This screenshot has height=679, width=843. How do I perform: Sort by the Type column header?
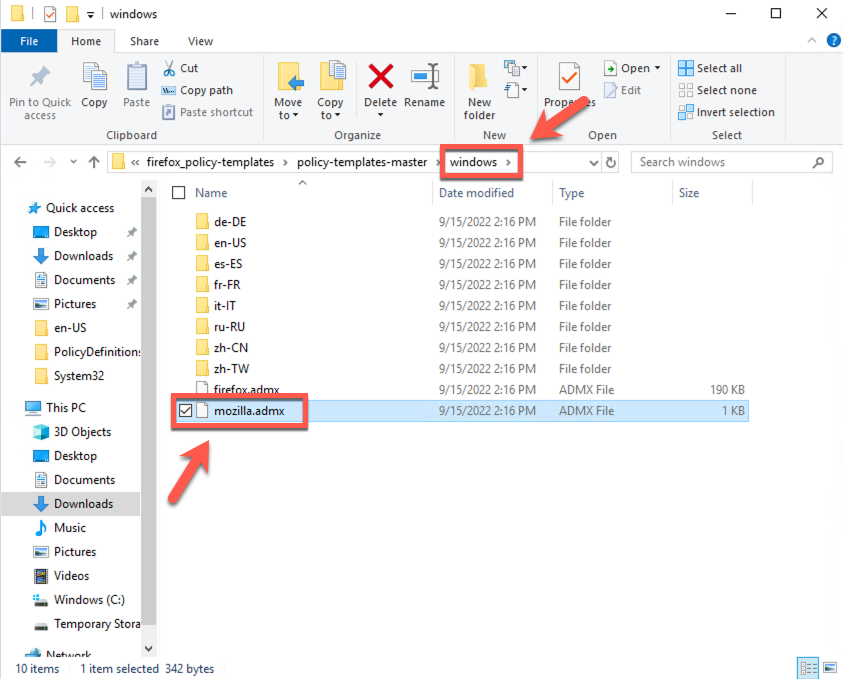[571, 193]
